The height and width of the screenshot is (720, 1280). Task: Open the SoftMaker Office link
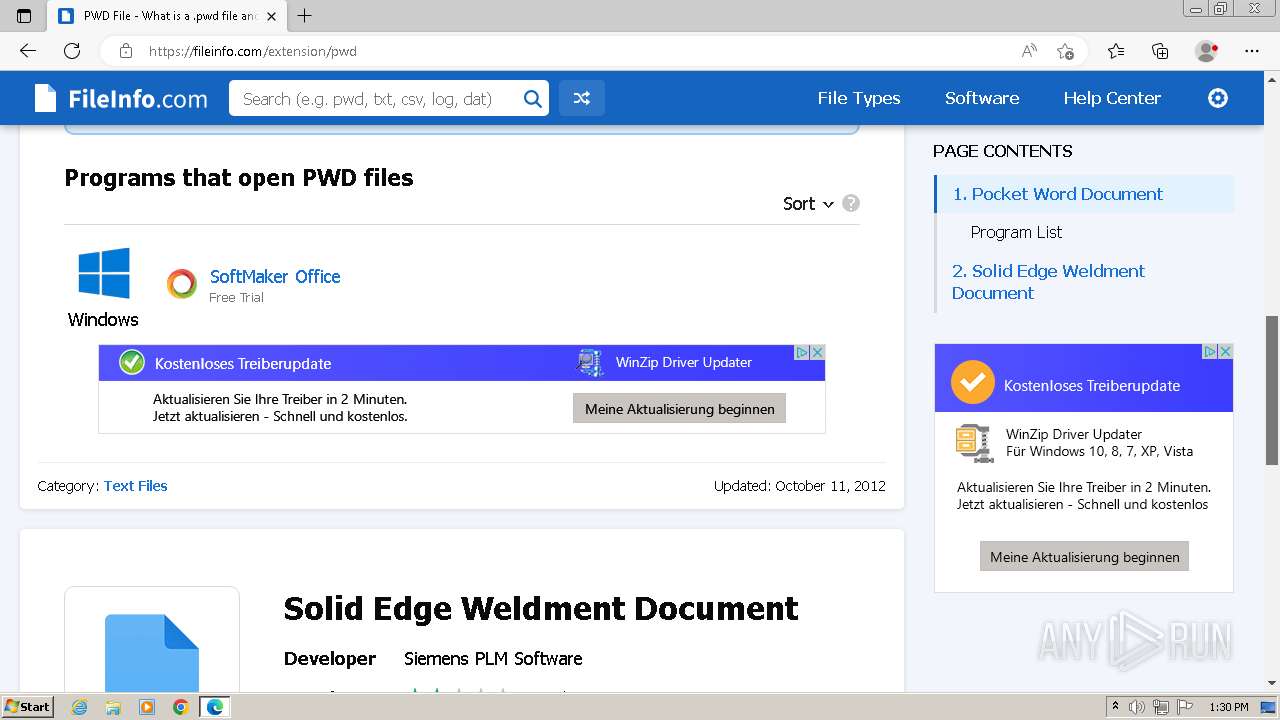275,277
